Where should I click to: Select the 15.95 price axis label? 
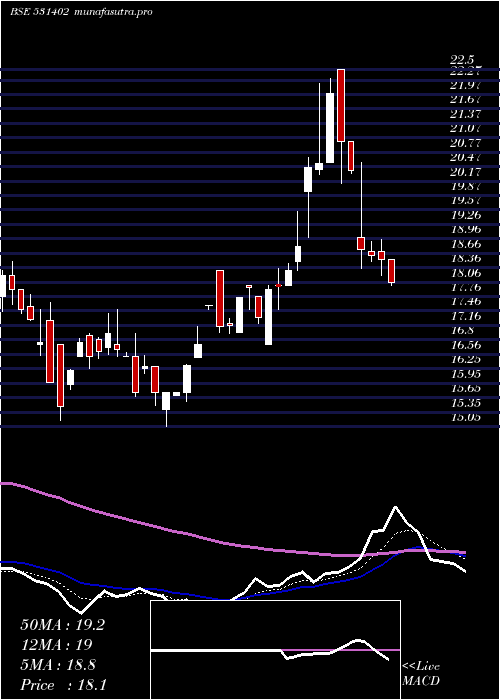click(466, 374)
